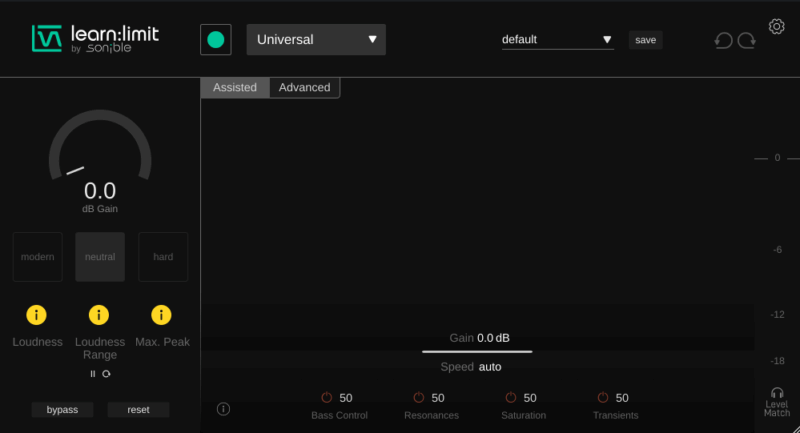
Task: Click the redo arrow icon
Action: [x=746, y=41]
